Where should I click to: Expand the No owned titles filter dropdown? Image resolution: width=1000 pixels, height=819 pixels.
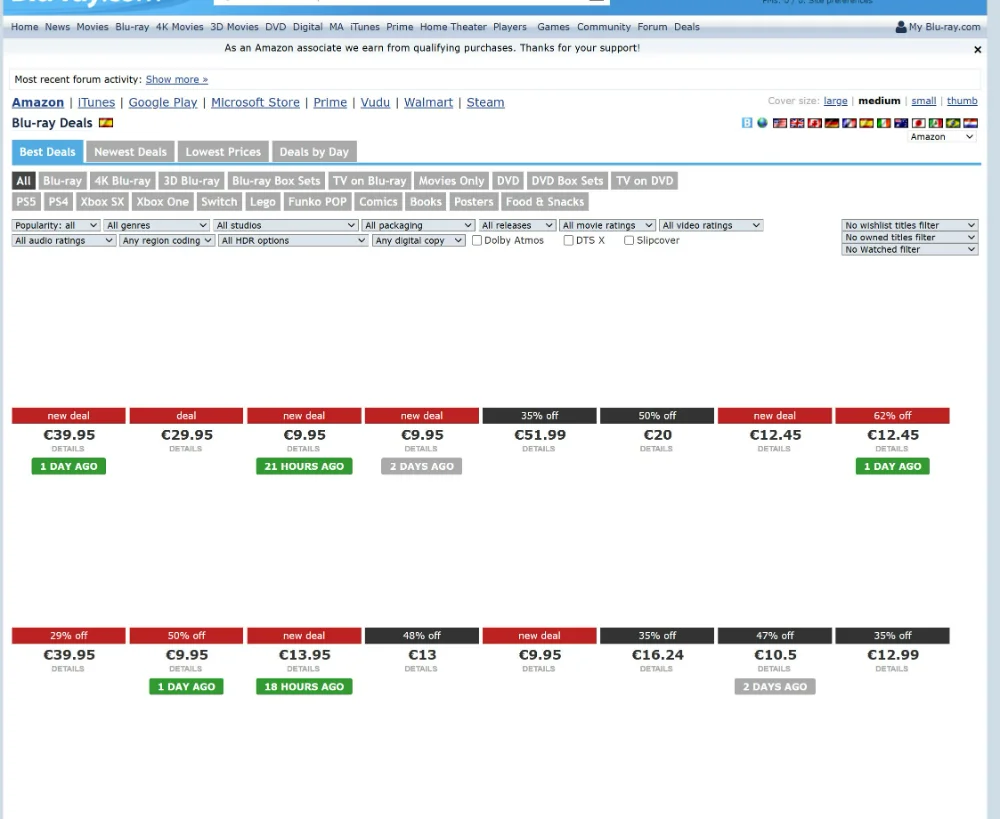coord(909,237)
